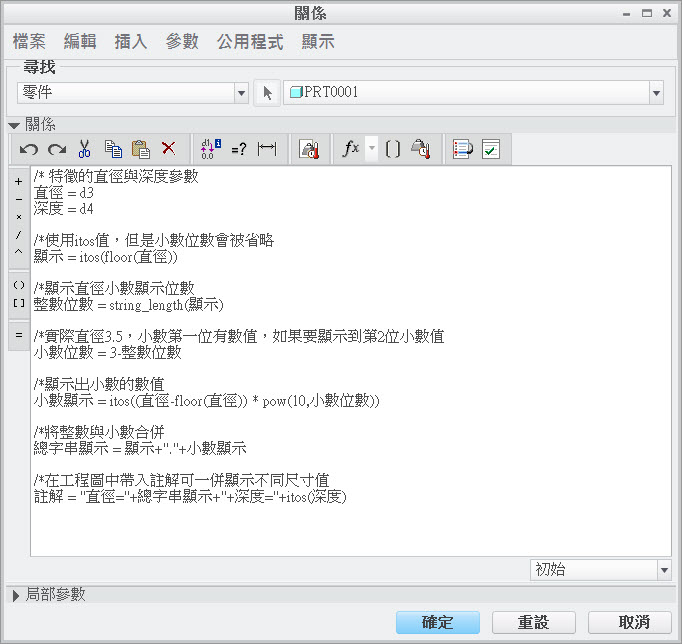The height and width of the screenshot is (644, 682).
Task: Insert caret power operator
Action: point(19,251)
